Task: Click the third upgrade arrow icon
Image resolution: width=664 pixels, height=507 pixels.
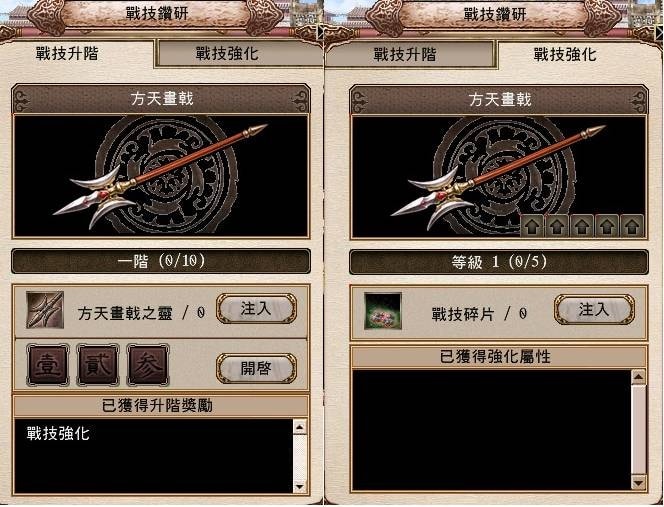Action: [x=582, y=226]
